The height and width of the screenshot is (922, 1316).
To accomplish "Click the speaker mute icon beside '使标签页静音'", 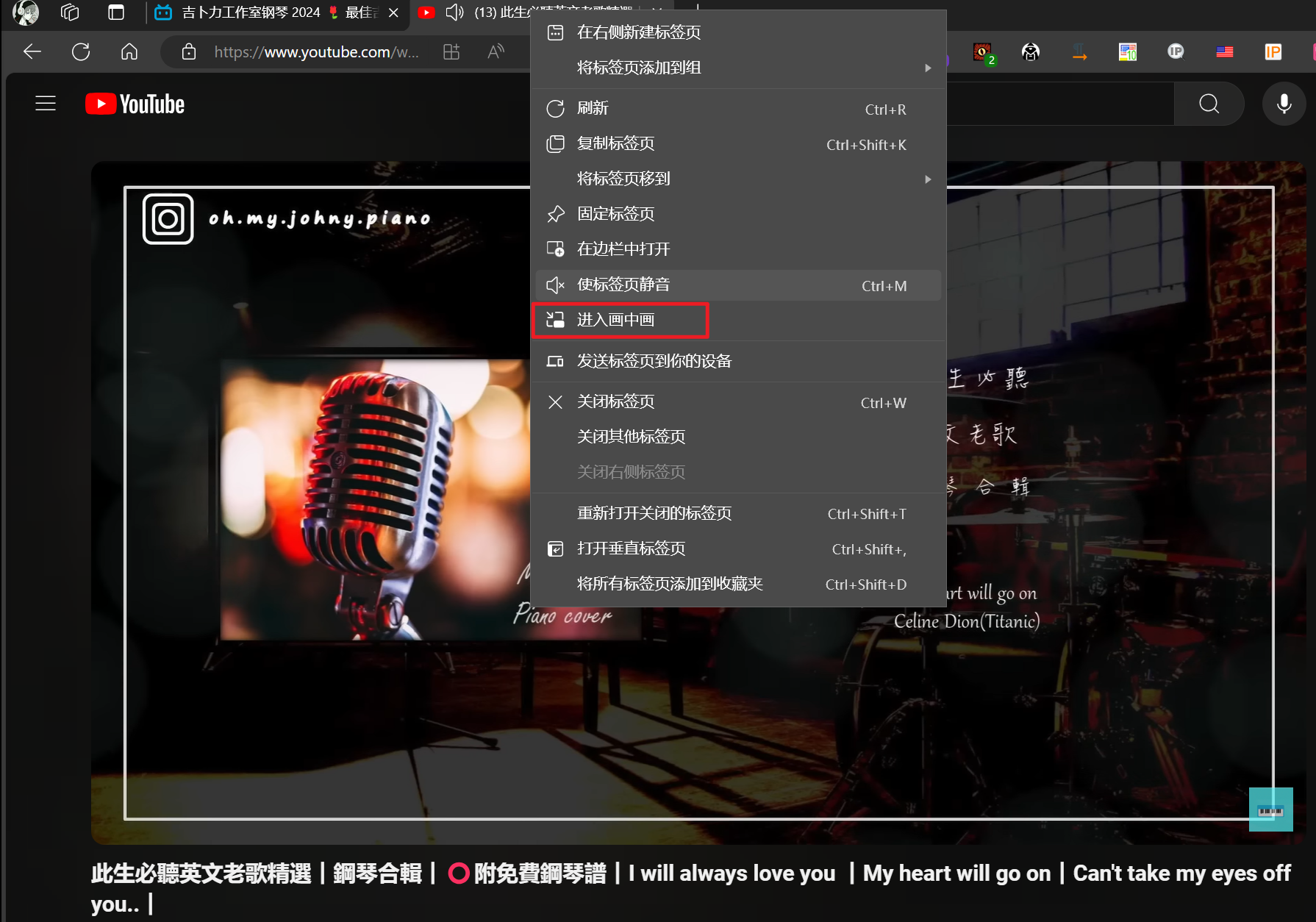I will click(556, 285).
